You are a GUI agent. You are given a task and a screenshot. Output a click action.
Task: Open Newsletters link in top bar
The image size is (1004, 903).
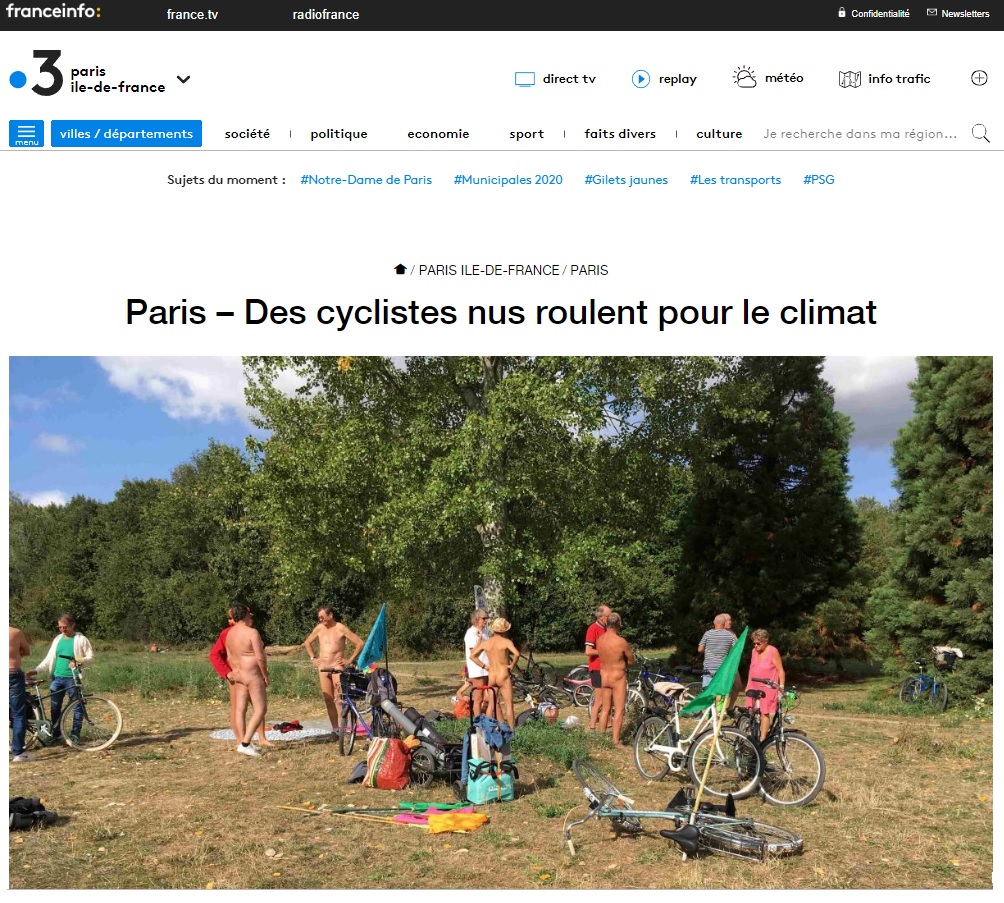coord(959,13)
